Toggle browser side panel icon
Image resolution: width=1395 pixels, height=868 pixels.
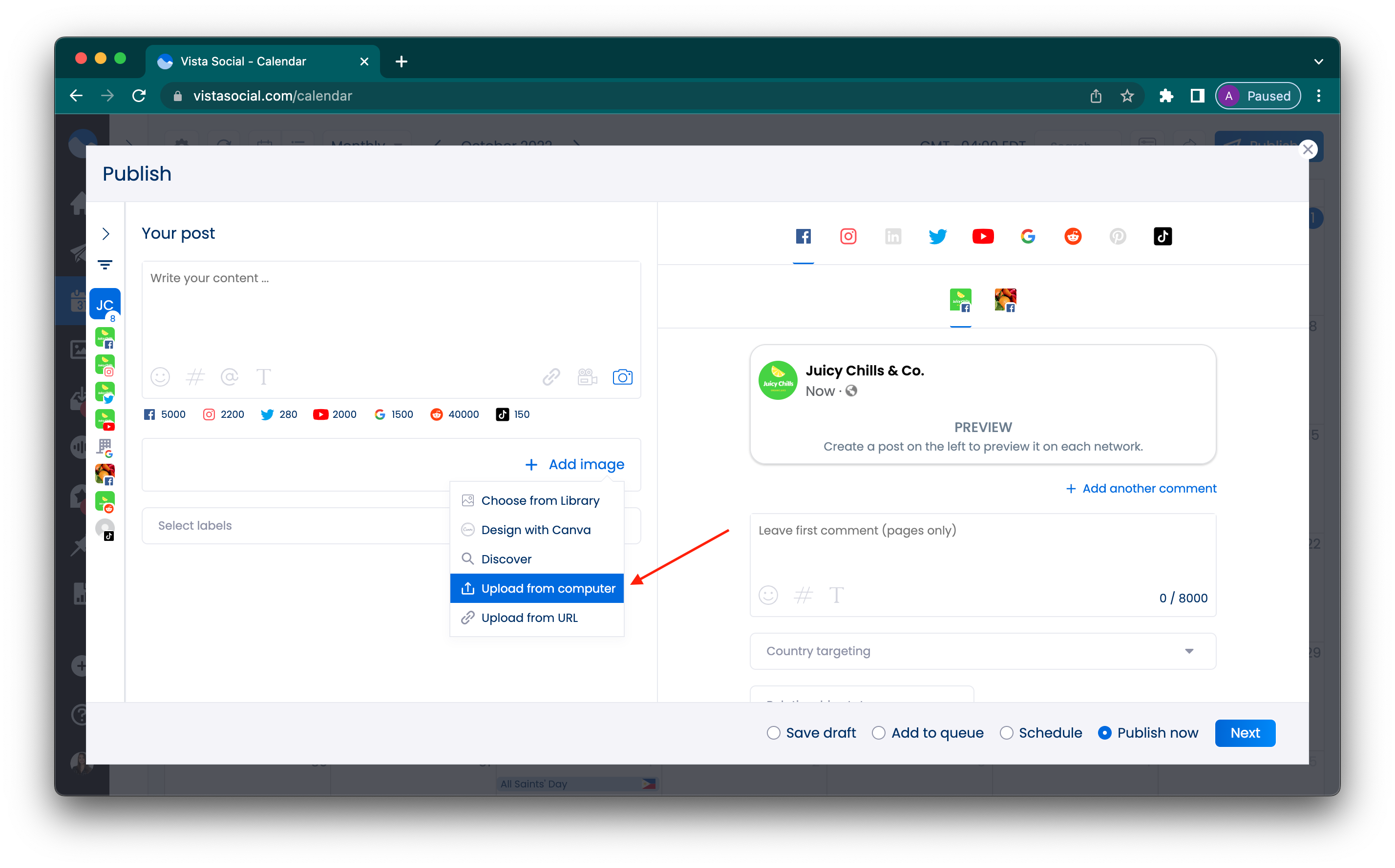click(1197, 96)
